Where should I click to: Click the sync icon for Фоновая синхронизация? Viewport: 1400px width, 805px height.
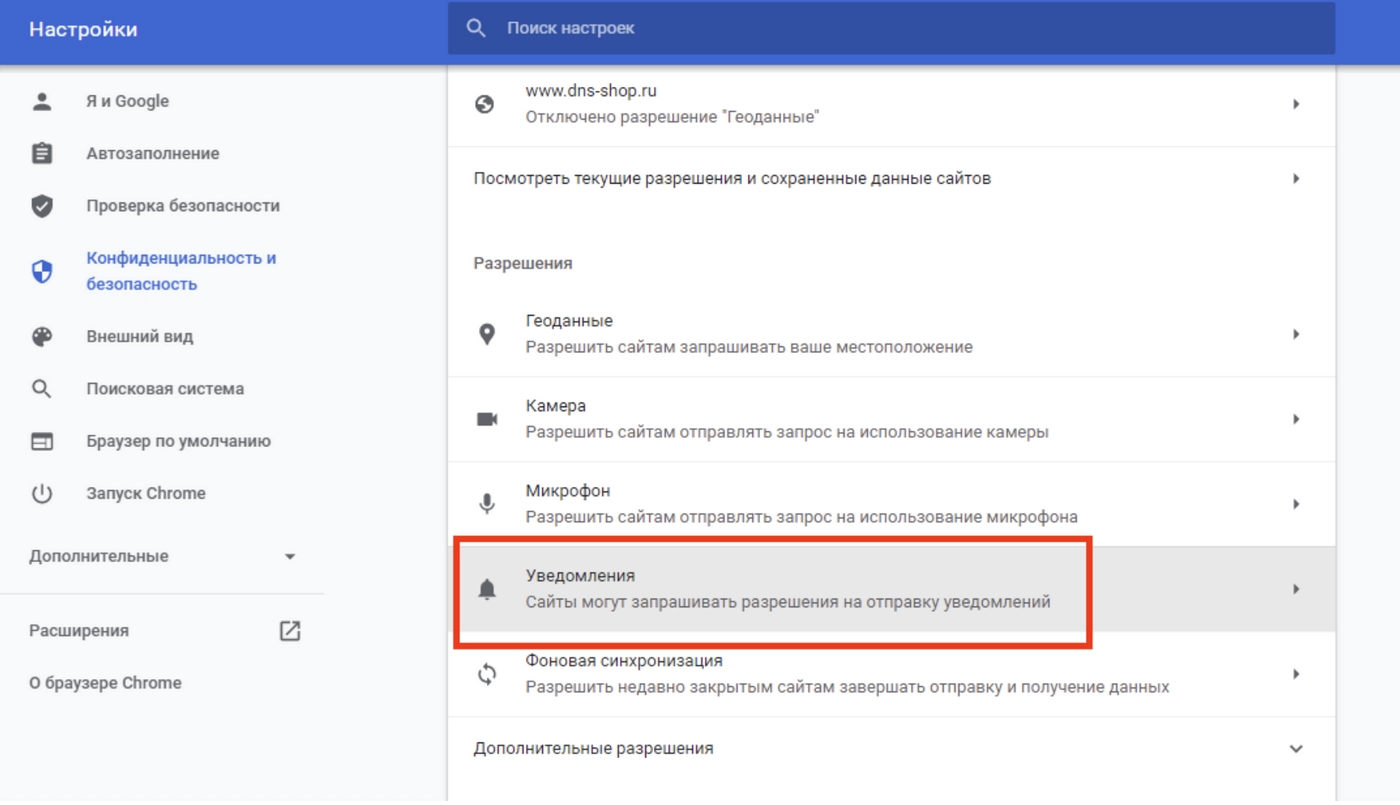[487, 674]
